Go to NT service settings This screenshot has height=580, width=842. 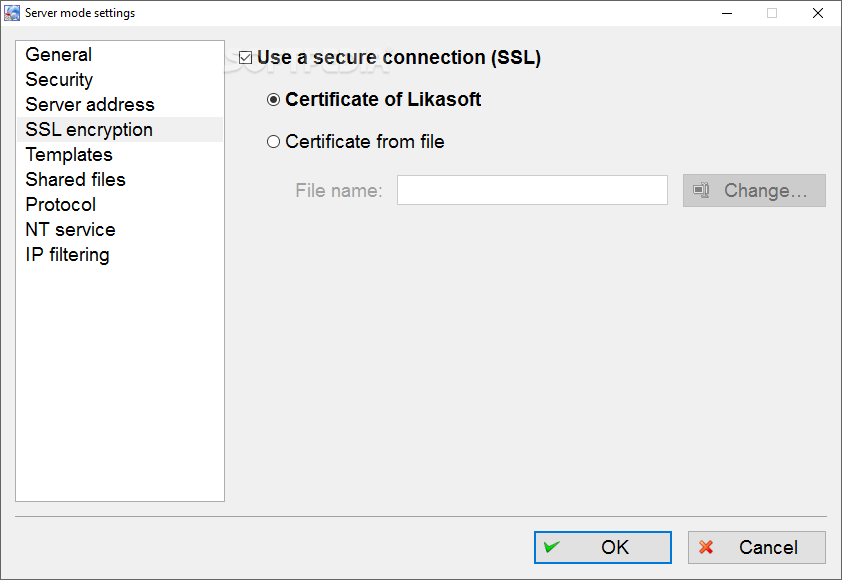pyautogui.click(x=70, y=229)
